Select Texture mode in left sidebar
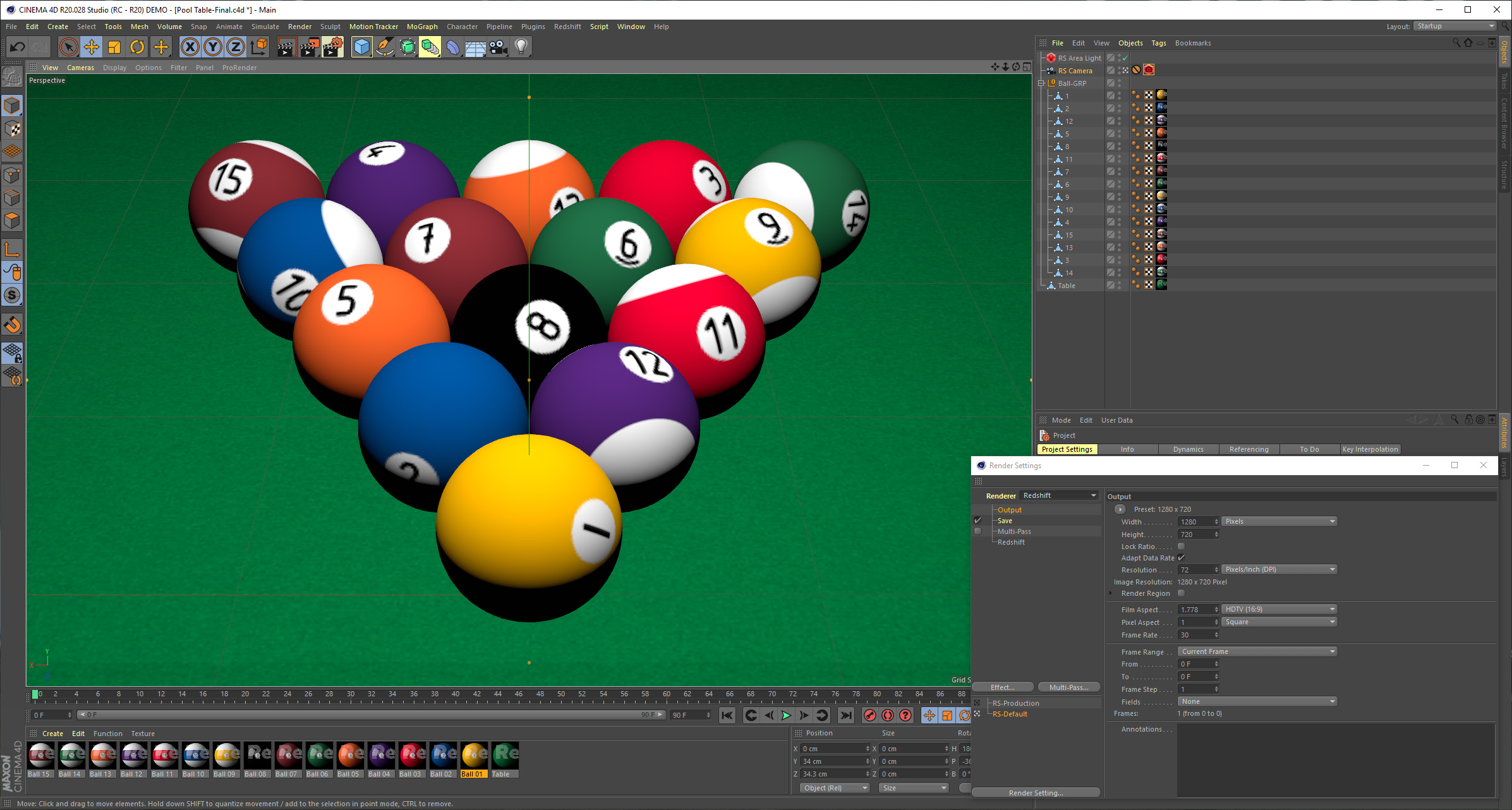Viewport: 1512px width, 810px height. [12, 130]
